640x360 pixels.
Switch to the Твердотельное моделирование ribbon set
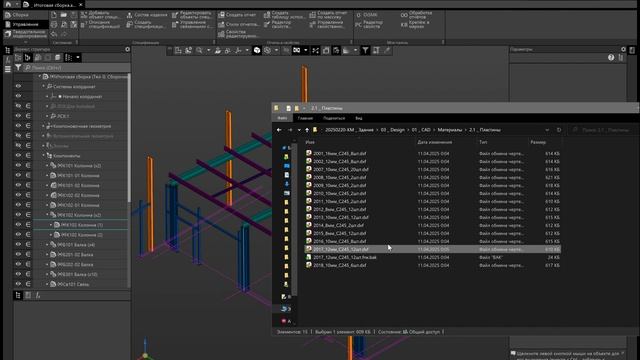point(25,34)
